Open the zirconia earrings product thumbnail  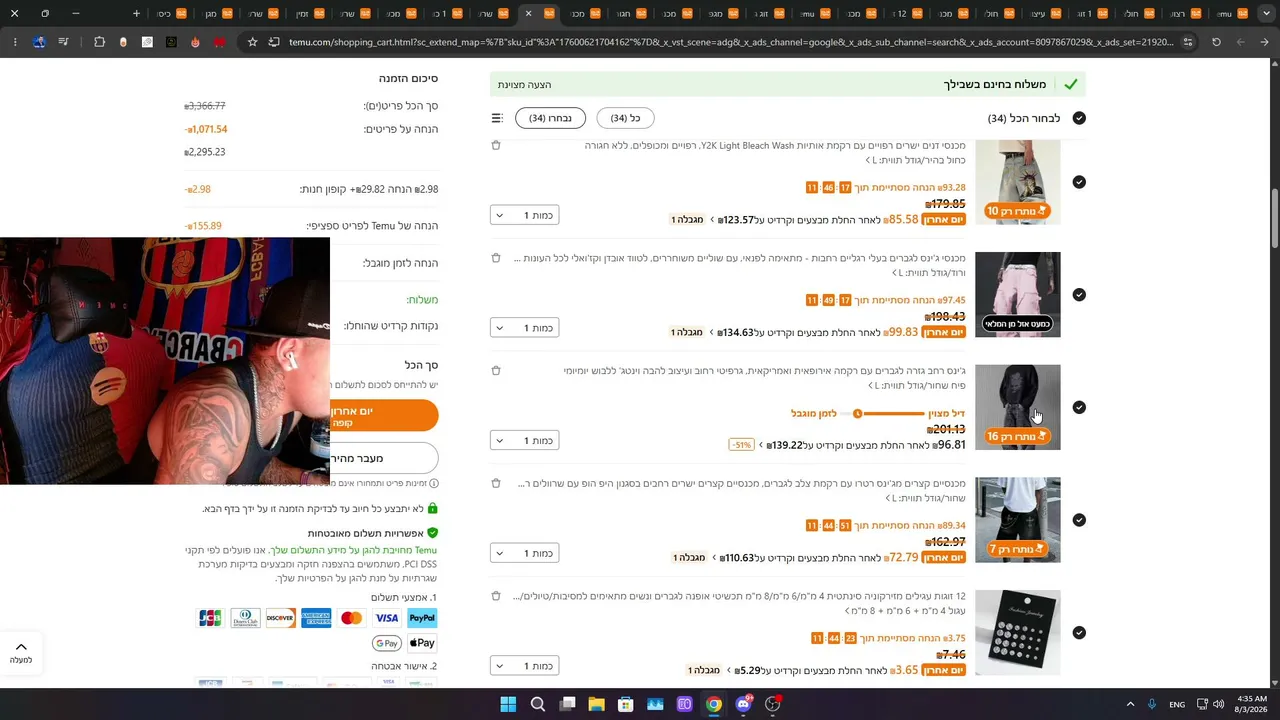tap(1018, 633)
